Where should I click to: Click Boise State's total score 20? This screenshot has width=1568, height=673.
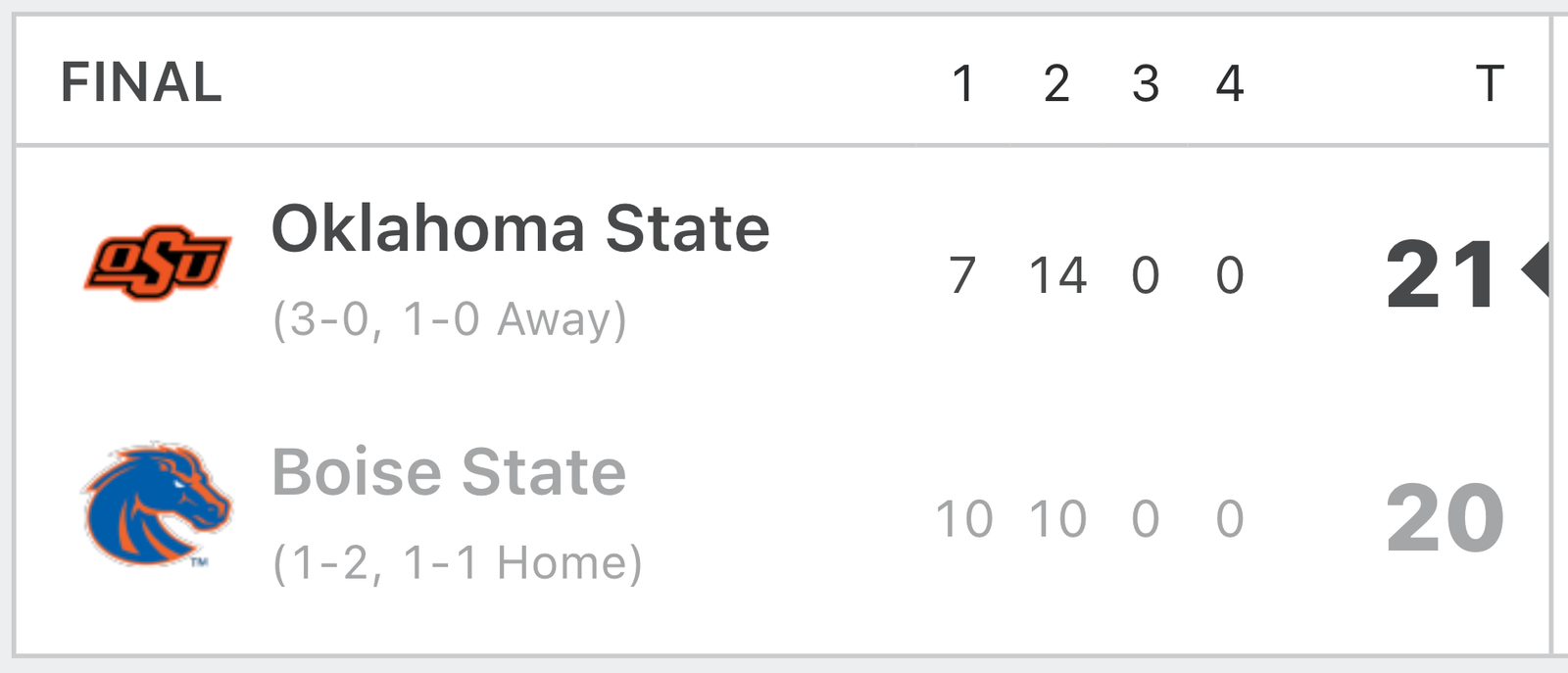coord(1445,518)
